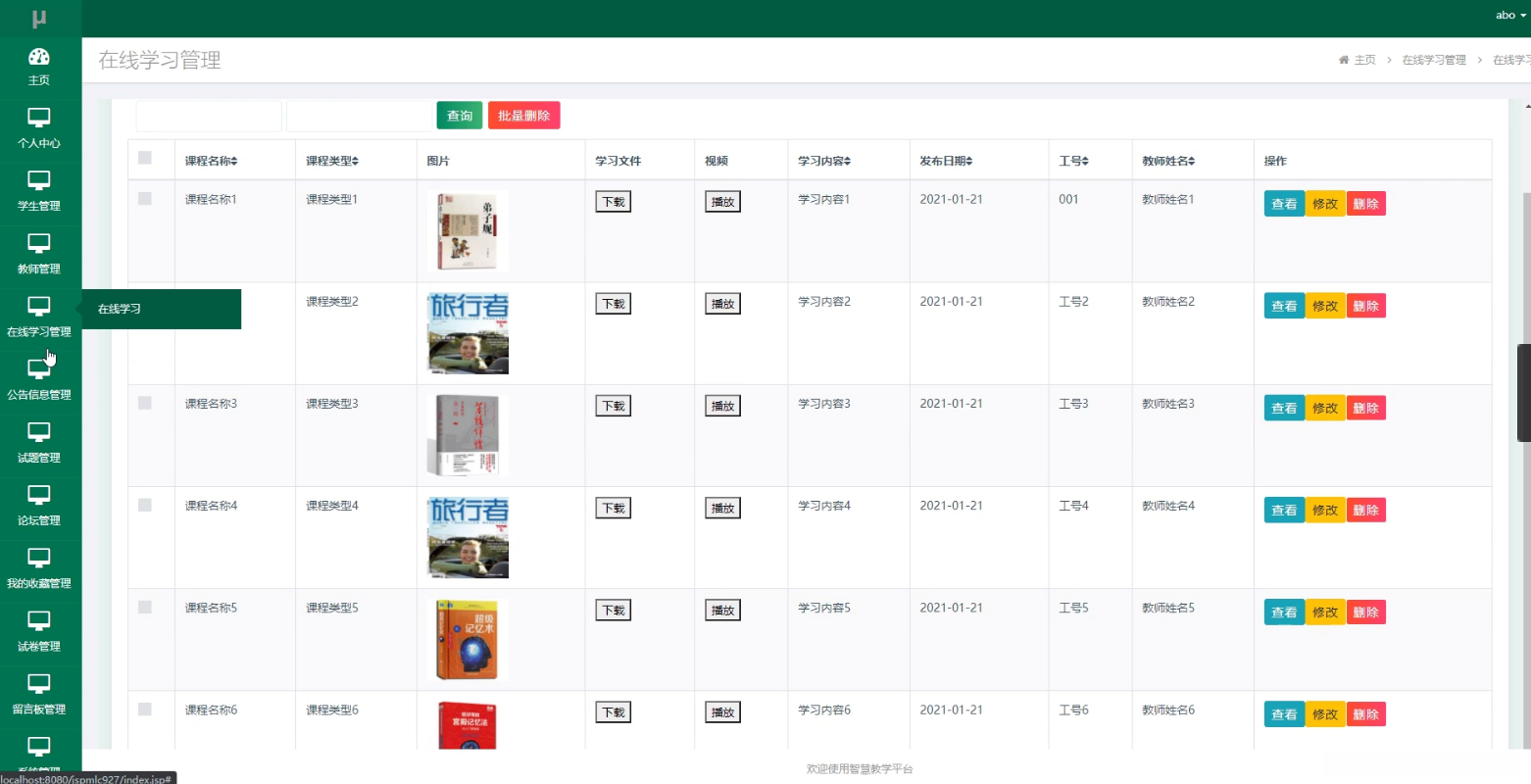The image size is (1531, 784).
Task: Download the study file for 课程名称1
Action: pos(614,202)
